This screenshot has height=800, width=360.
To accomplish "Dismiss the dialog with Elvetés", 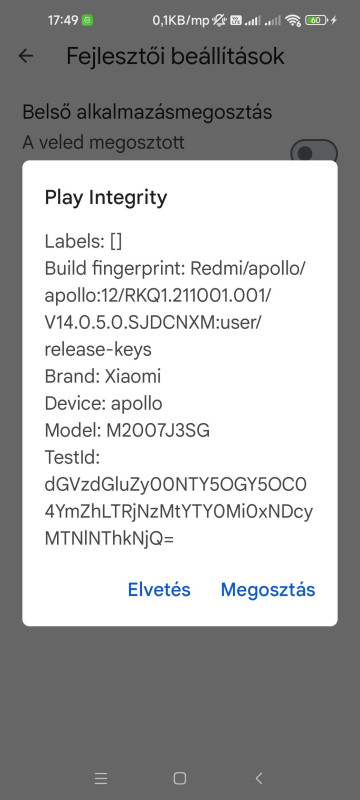I will (159, 589).
